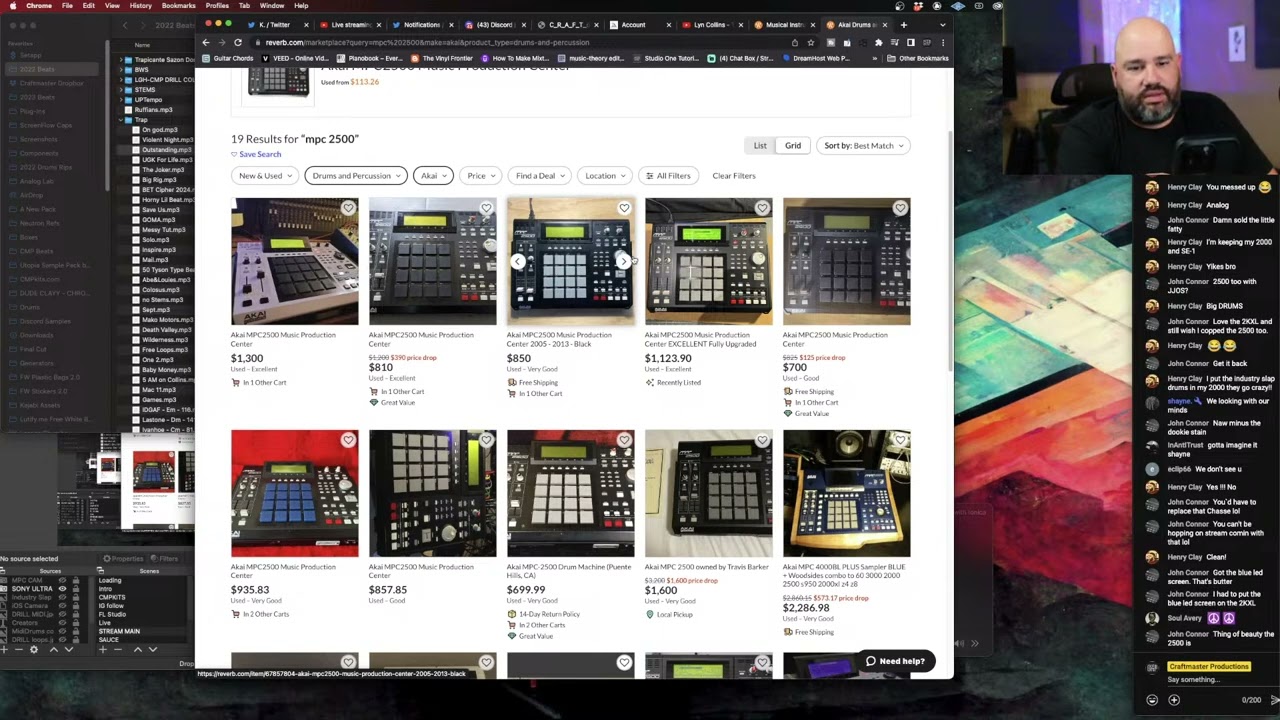The image size is (1280, 720).
Task: Favorite the $699.99 Drum Machine heart icon
Action: click(x=624, y=440)
